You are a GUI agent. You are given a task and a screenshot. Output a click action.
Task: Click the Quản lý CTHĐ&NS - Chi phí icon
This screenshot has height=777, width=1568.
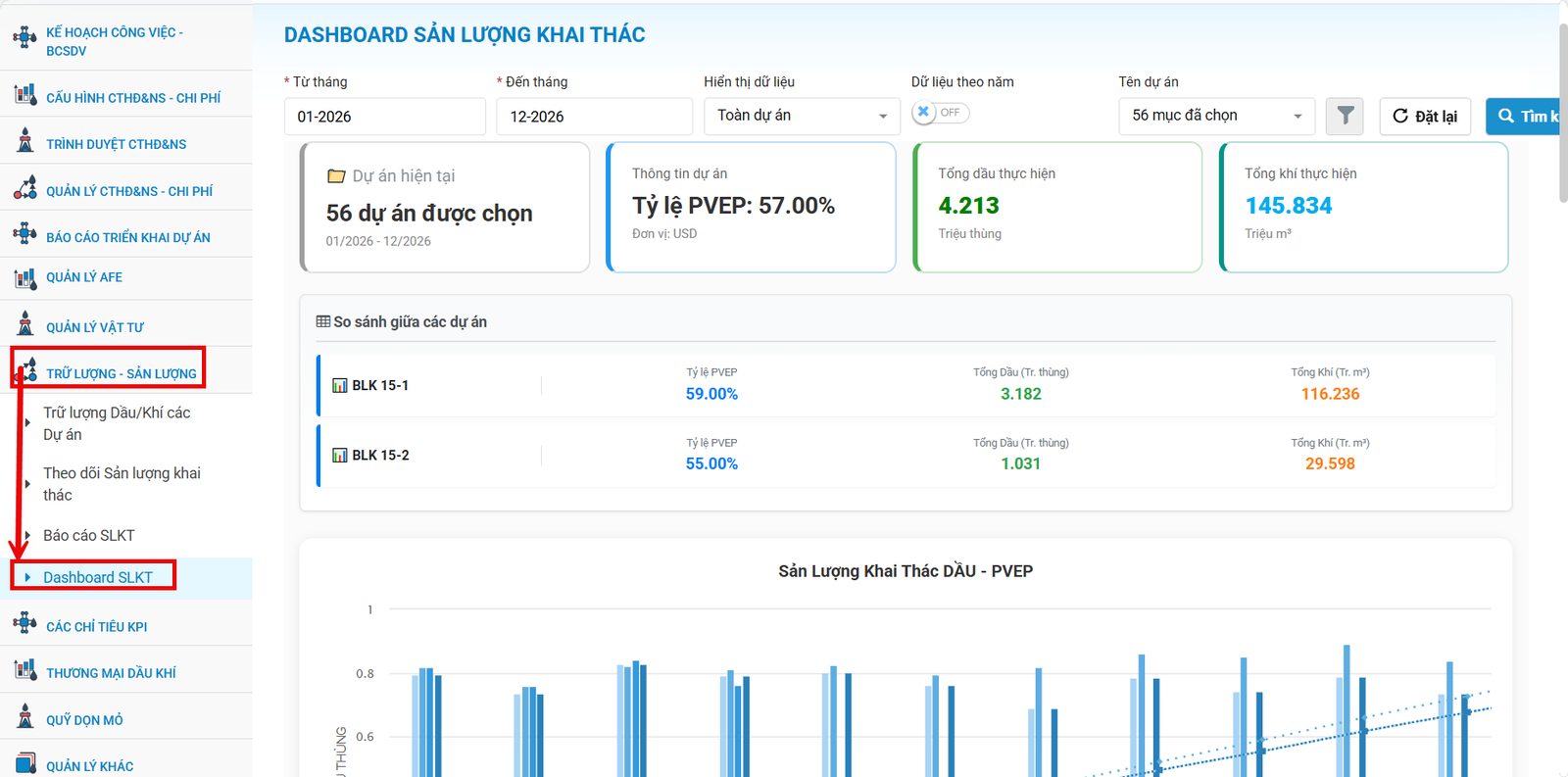[x=24, y=188]
